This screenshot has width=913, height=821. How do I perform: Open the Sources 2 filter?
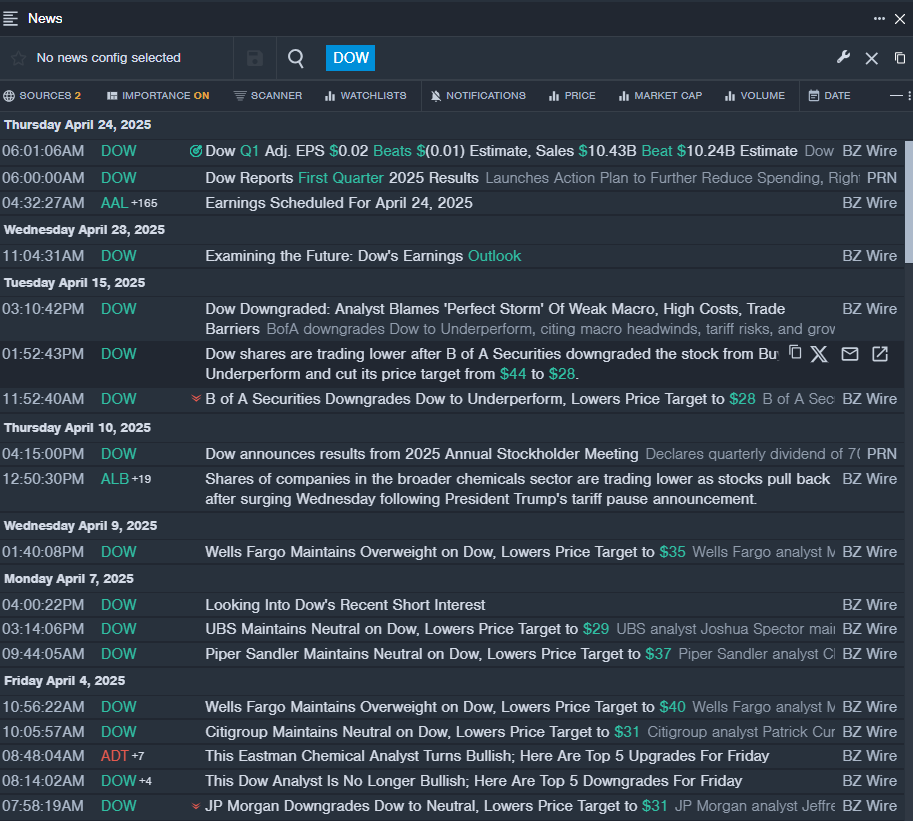(x=42, y=95)
